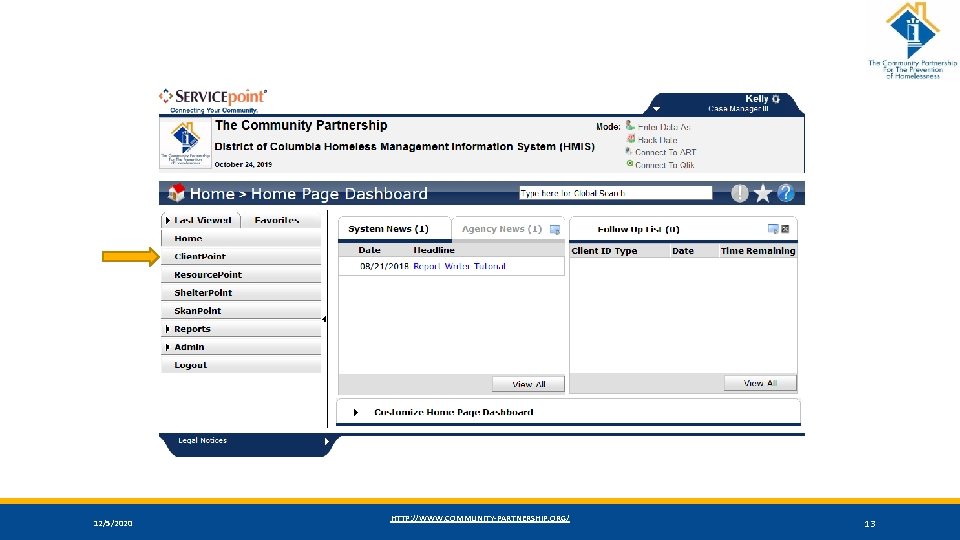Click the Legal Notices text
Image resolution: width=960 pixels, height=540 pixels.
202,440
